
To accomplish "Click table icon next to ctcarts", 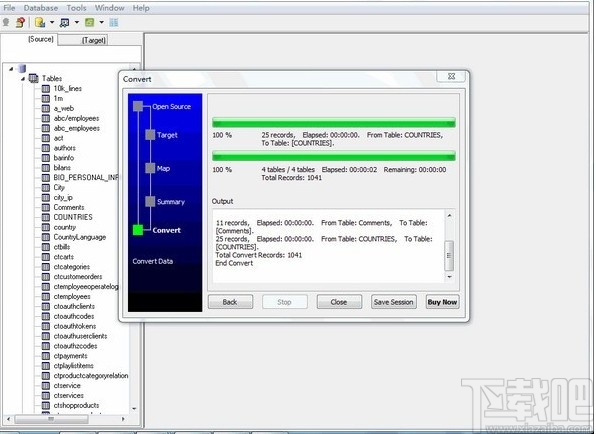I will point(46,257).
